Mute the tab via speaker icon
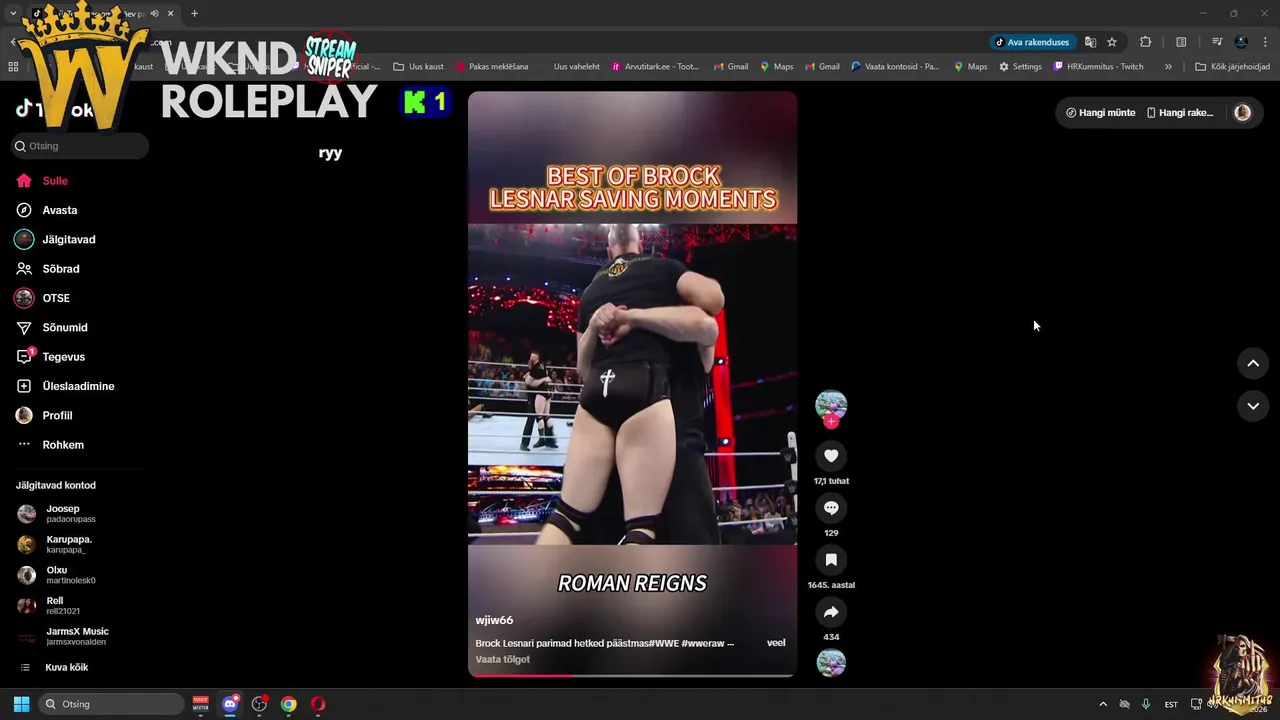The image size is (1280, 720). point(154,13)
